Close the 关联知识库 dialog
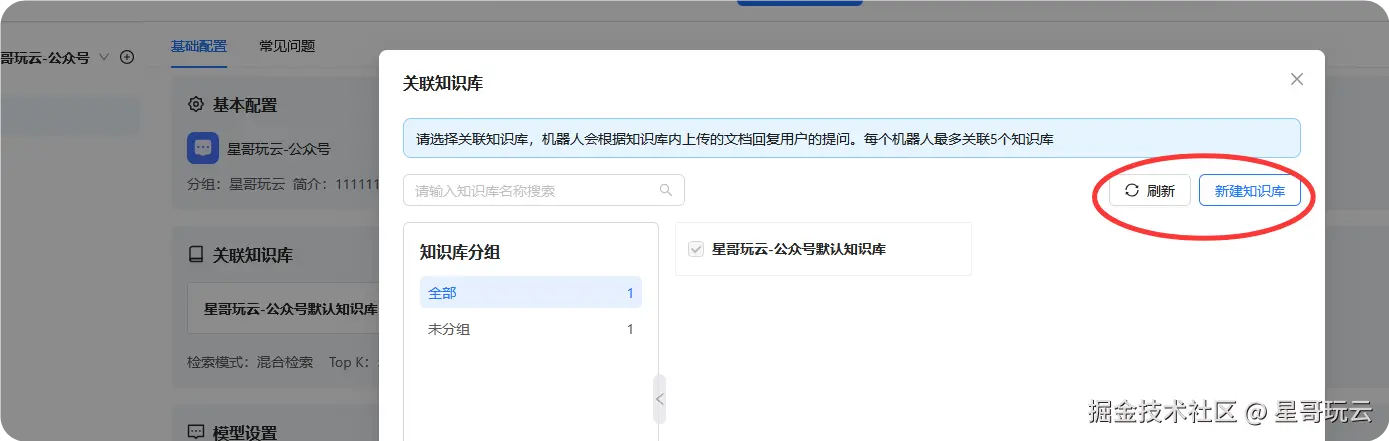1389x441 pixels. pyautogui.click(x=1297, y=79)
